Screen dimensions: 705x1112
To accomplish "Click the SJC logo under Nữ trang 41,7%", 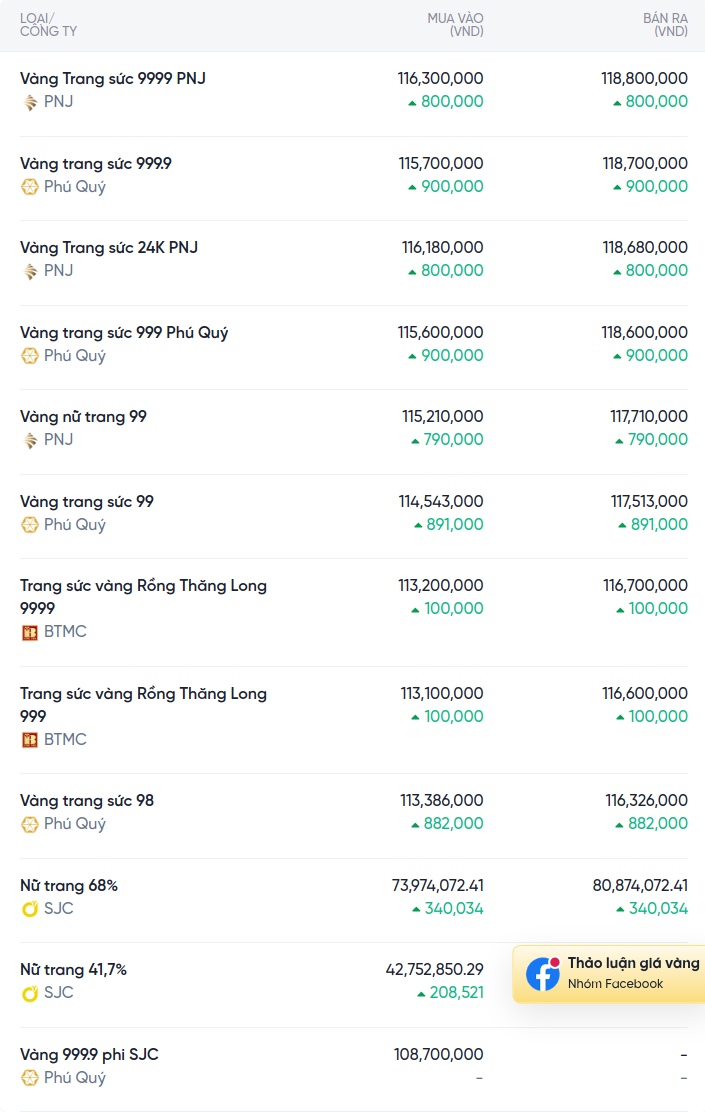I will click(x=30, y=993).
